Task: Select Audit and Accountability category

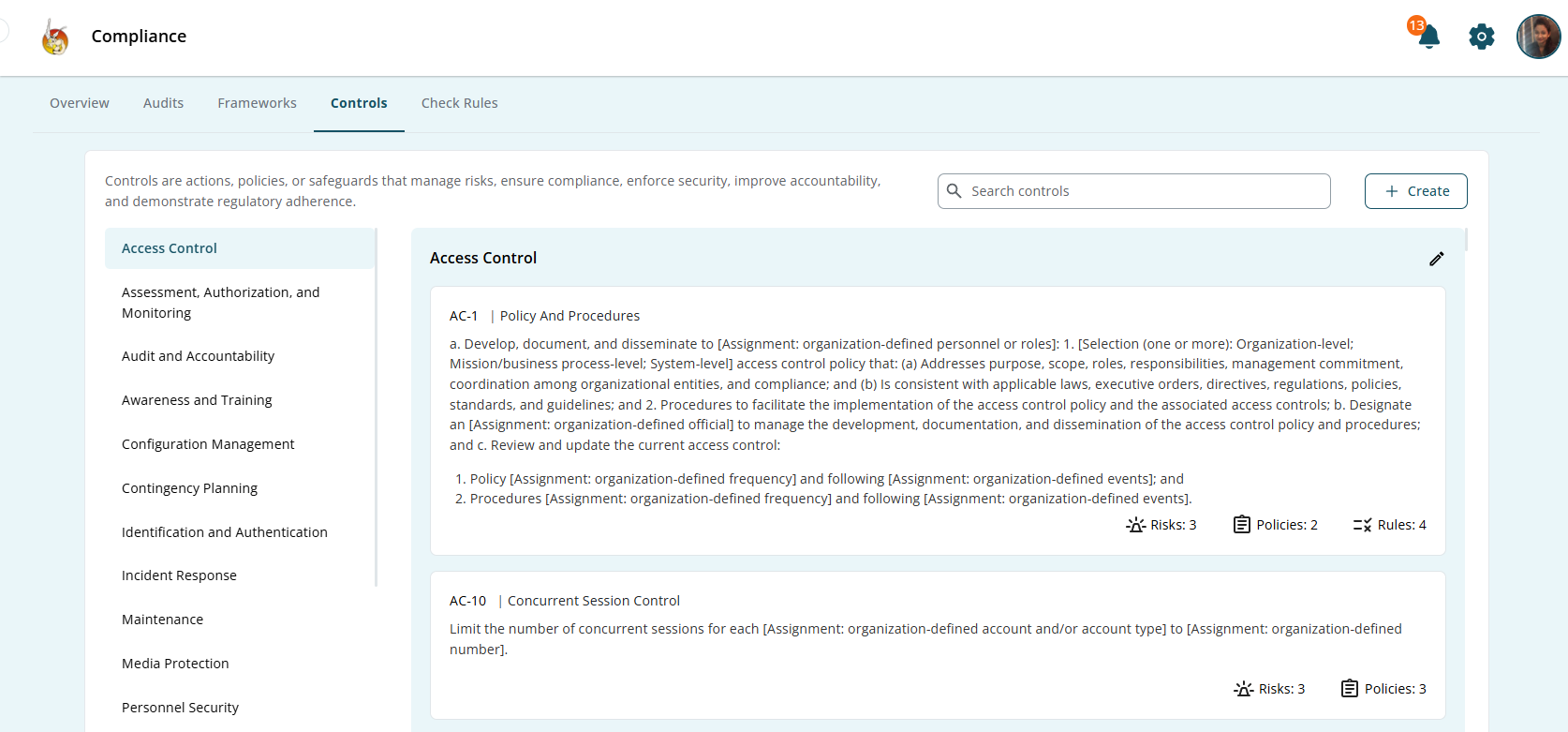Action: [x=198, y=356]
